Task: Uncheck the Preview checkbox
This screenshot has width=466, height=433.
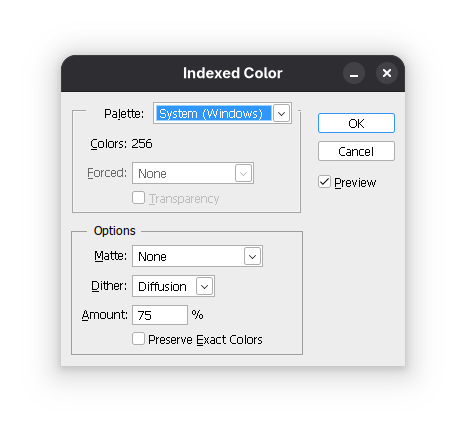Action: pos(324,182)
